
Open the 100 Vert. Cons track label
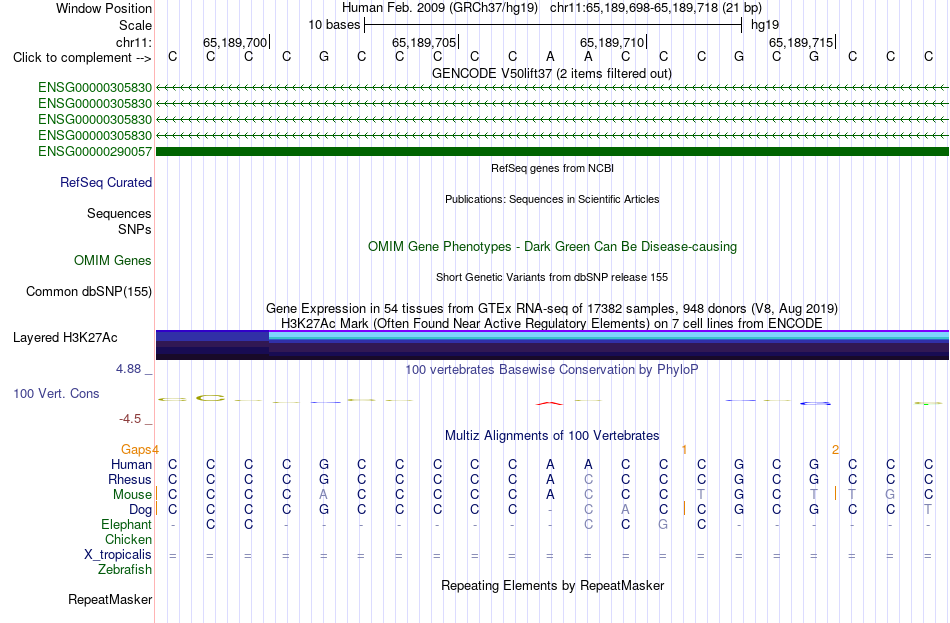(56, 394)
